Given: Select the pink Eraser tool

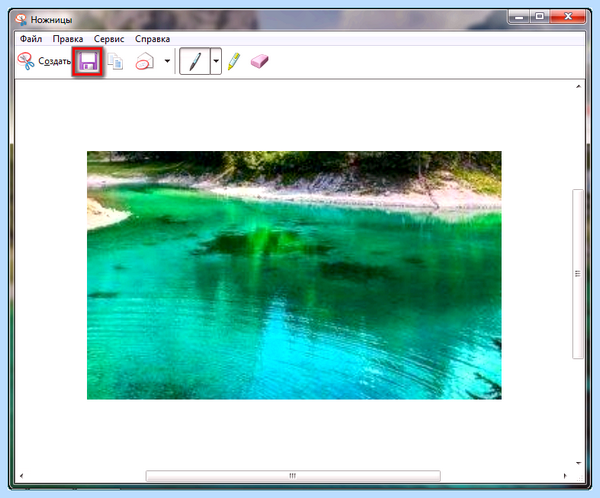Looking at the screenshot, I should (x=259, y=61).
